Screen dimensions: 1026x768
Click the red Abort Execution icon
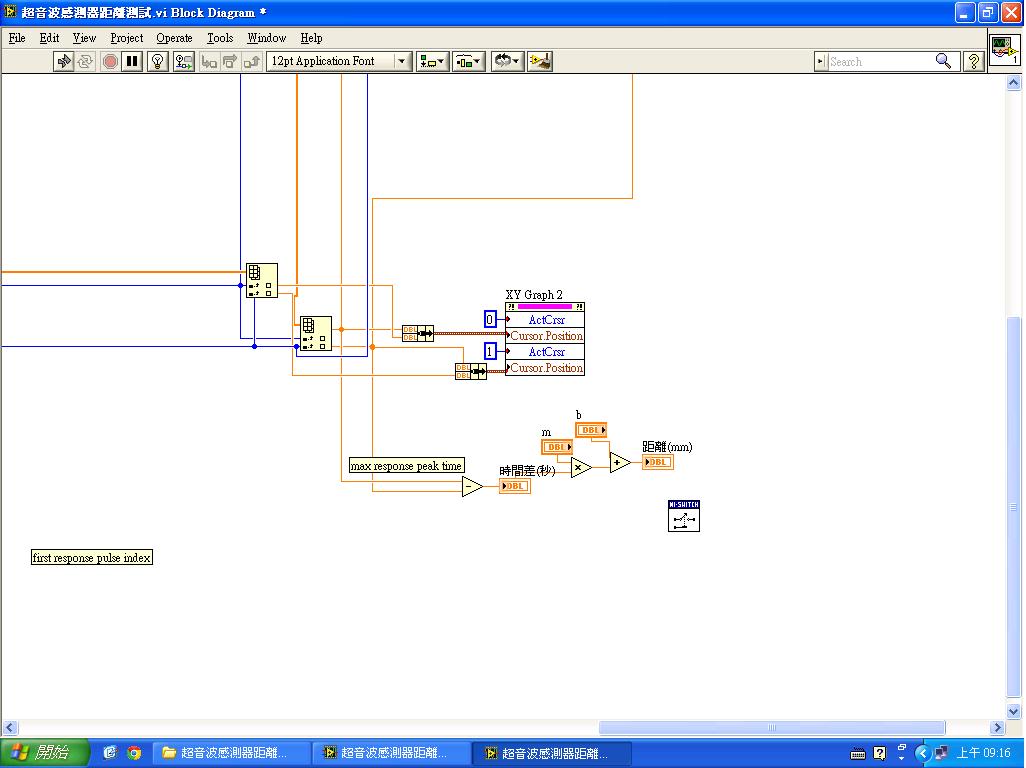110,61
